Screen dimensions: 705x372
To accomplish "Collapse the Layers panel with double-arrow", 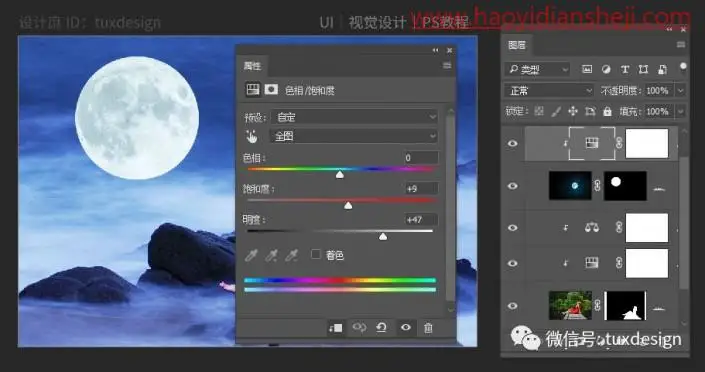I will (x=669, y=29).
